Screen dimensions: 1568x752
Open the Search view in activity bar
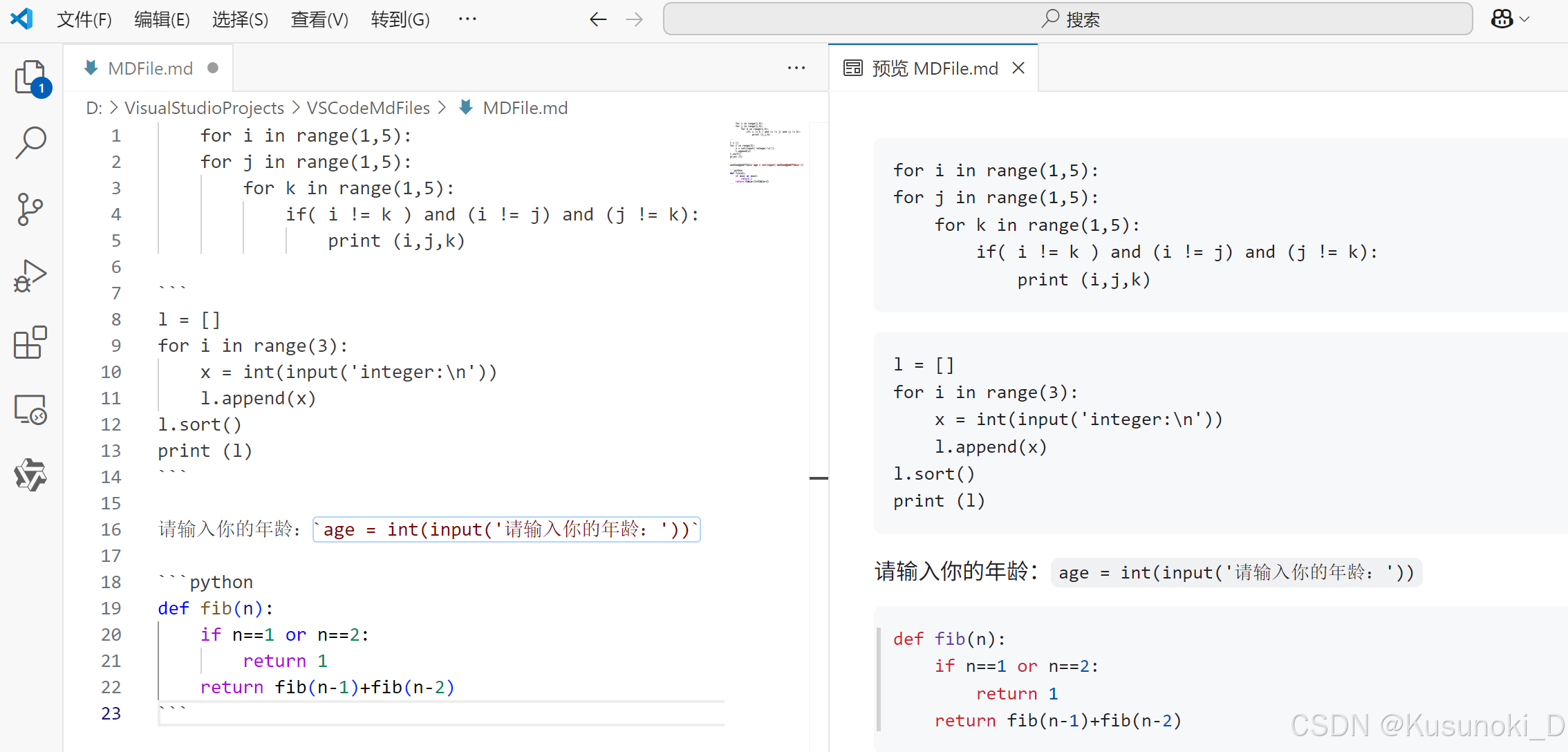[30, 142]
